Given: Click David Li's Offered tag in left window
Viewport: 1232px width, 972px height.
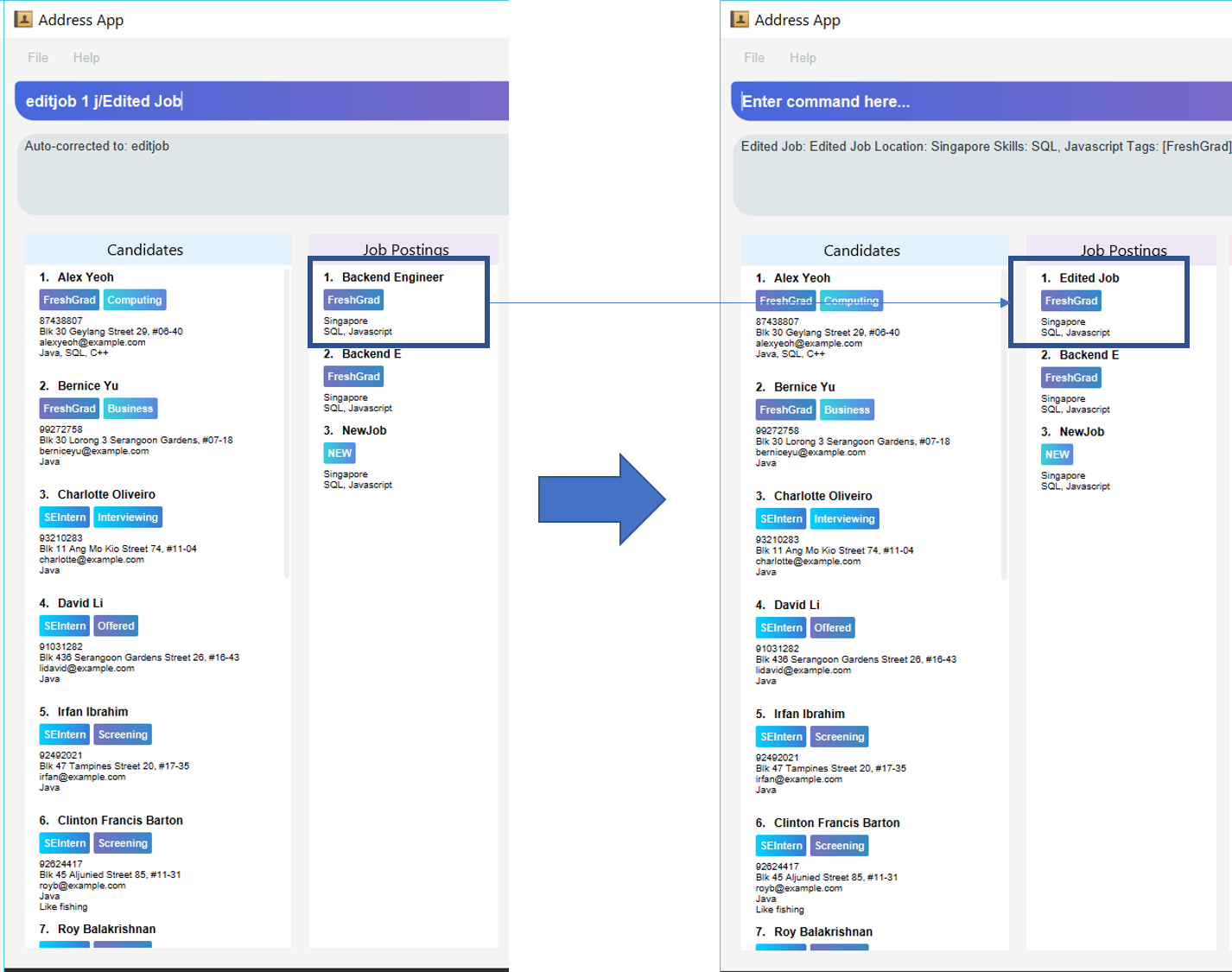Looking at the screenshot, I should coord(116,626).
